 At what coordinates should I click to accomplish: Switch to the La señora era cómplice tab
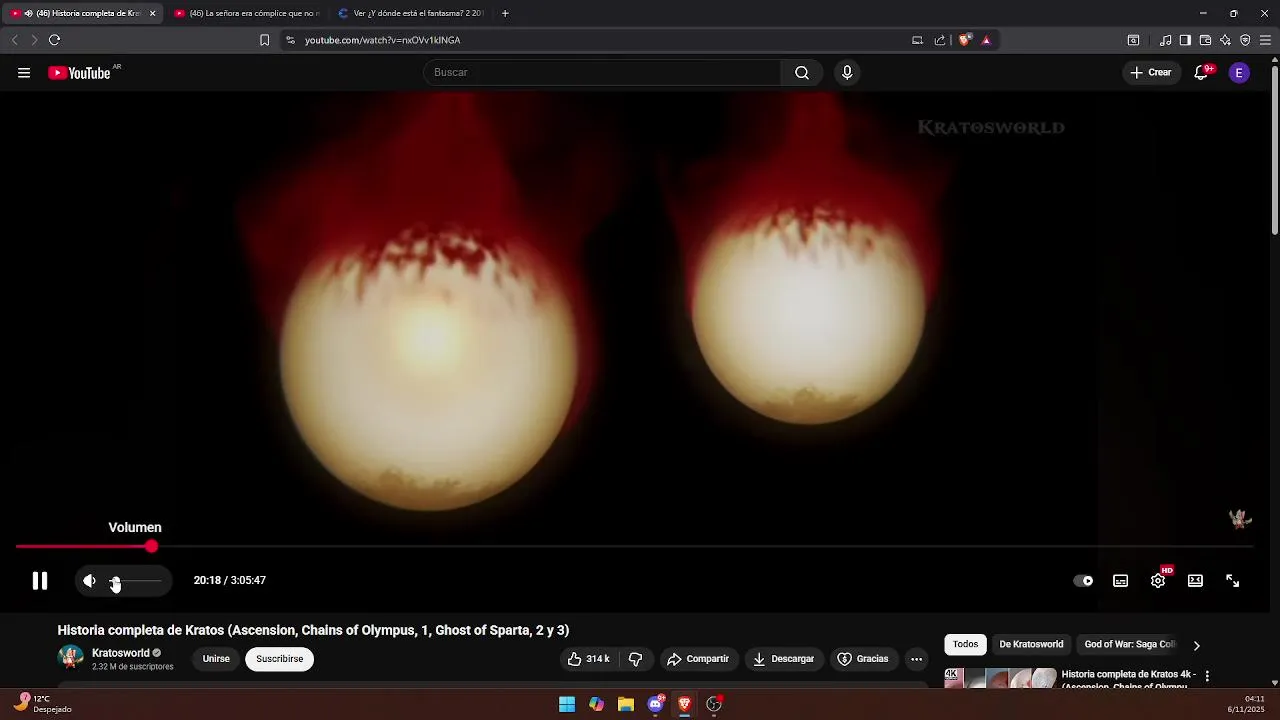point(248,14)
